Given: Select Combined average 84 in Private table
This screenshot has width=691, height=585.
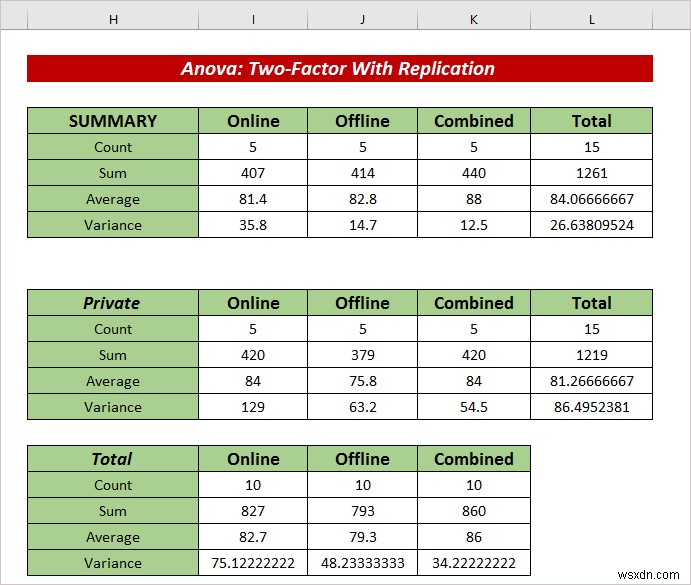Looking at the screenshot, I should [x=474, y=381].
